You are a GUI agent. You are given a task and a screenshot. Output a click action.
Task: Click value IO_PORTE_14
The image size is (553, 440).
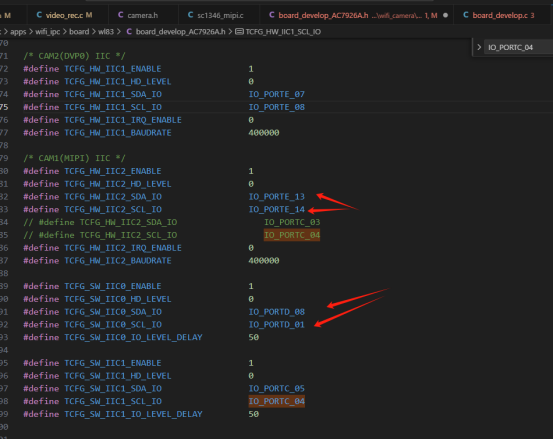pyautogui.click(x=276, y=209)
